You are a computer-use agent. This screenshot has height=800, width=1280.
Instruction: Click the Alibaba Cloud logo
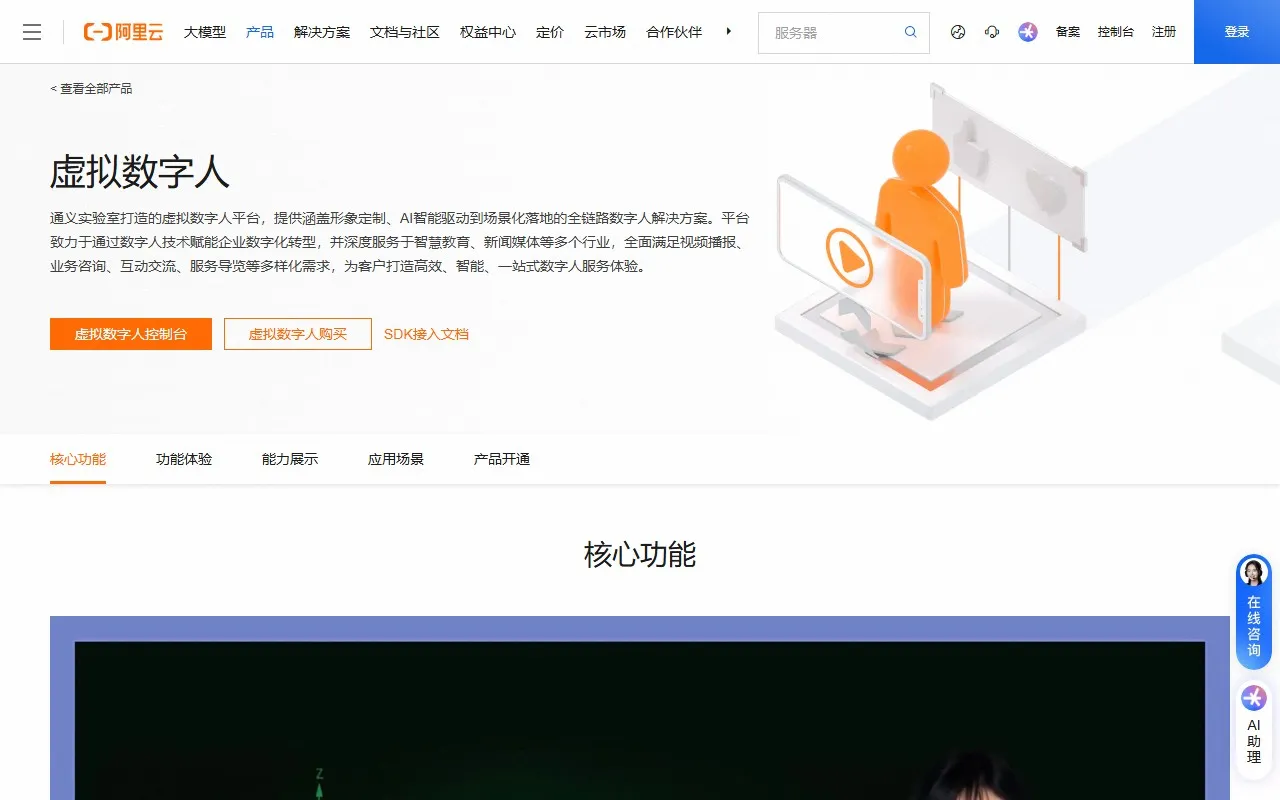click(x=122, y=31)
